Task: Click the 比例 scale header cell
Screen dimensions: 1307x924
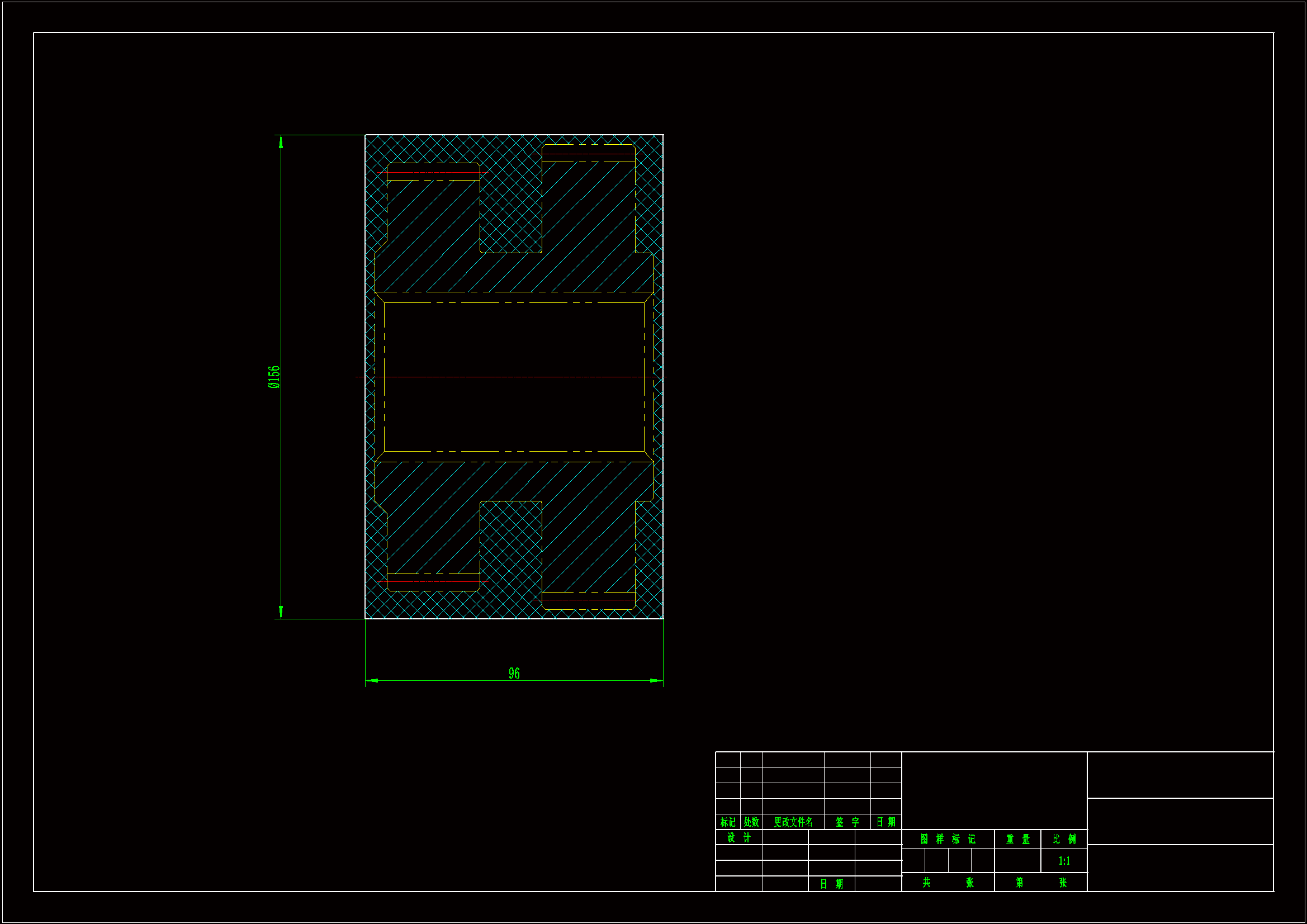Action: tap(1064, 839)
